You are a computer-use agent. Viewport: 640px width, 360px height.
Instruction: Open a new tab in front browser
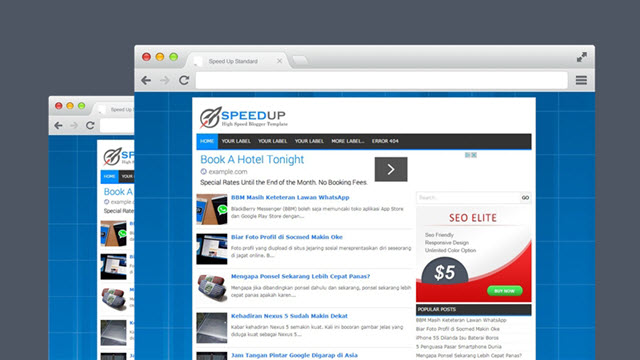300,60
